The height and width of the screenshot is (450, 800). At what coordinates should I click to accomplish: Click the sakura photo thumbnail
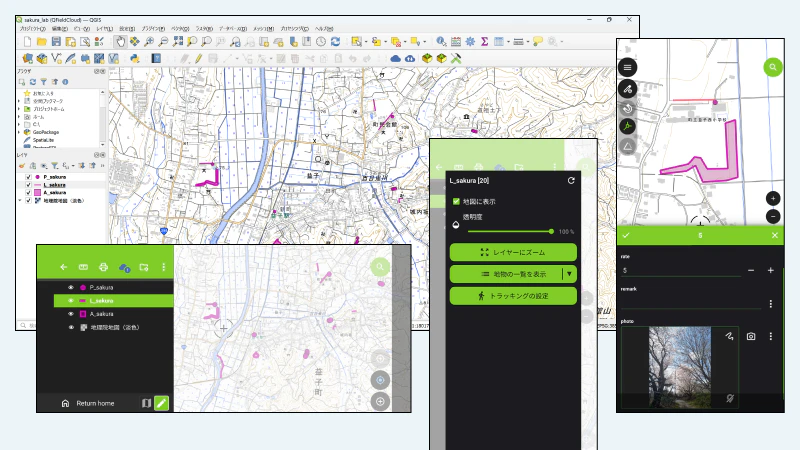pyautogui.click(x=680, y=367)
